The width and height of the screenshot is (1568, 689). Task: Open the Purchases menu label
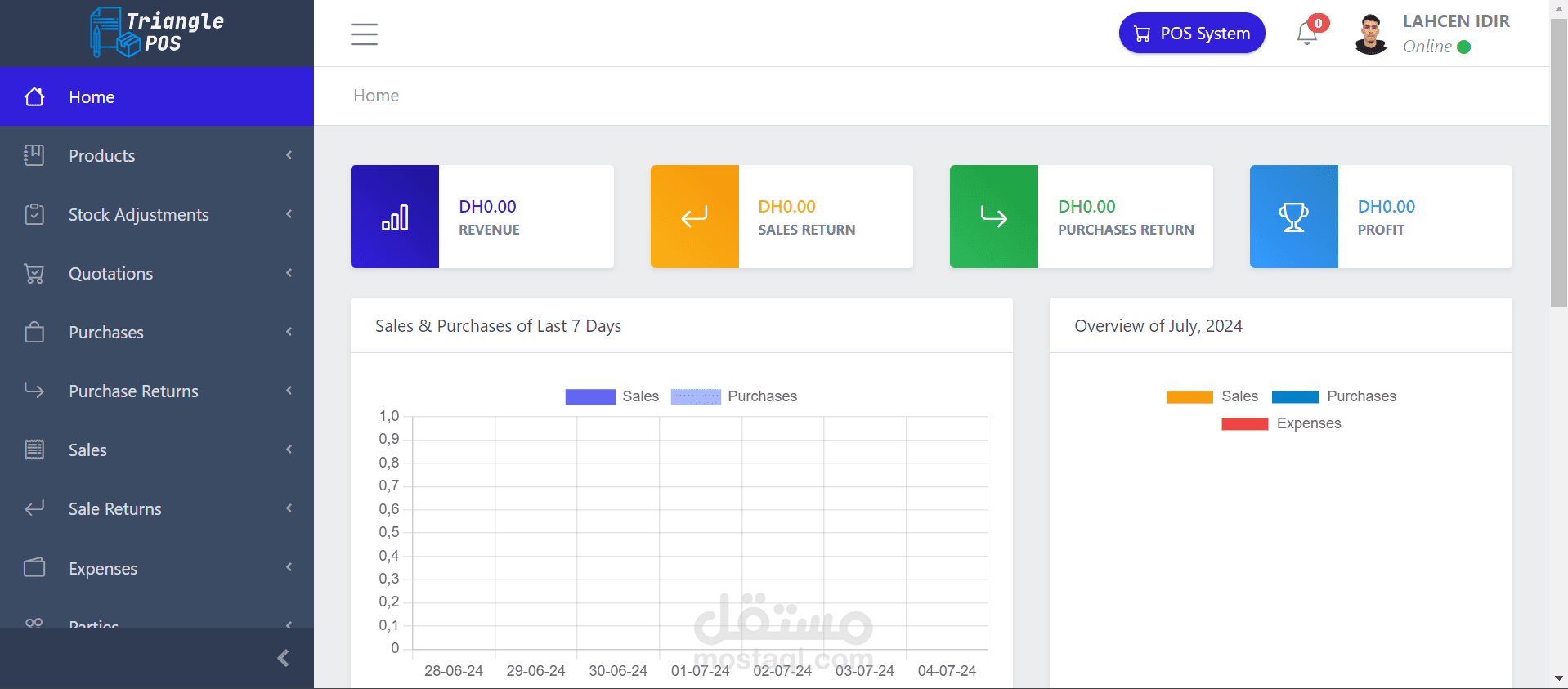pos(106,332)
